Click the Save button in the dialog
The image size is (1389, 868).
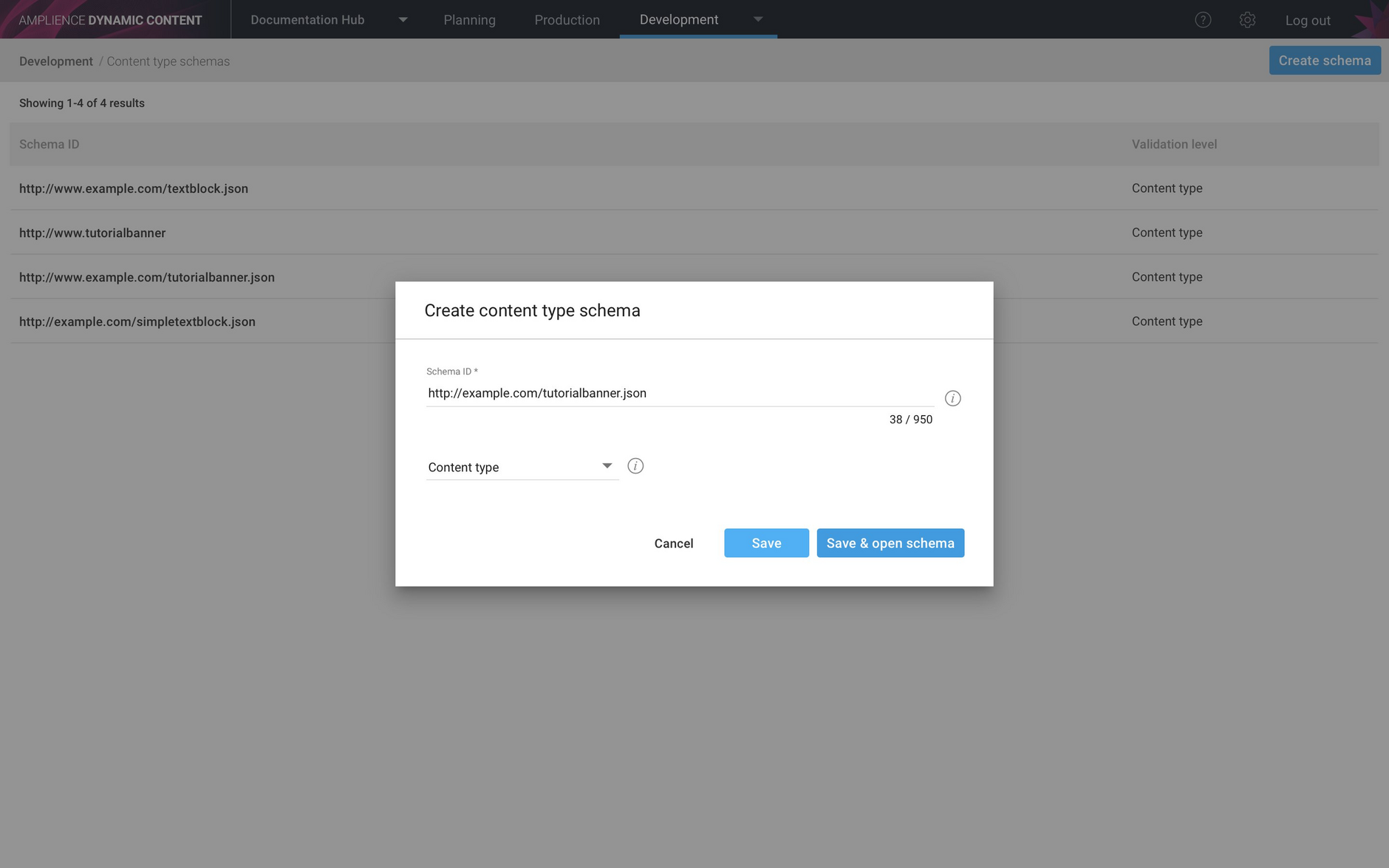tap(766, 543)
